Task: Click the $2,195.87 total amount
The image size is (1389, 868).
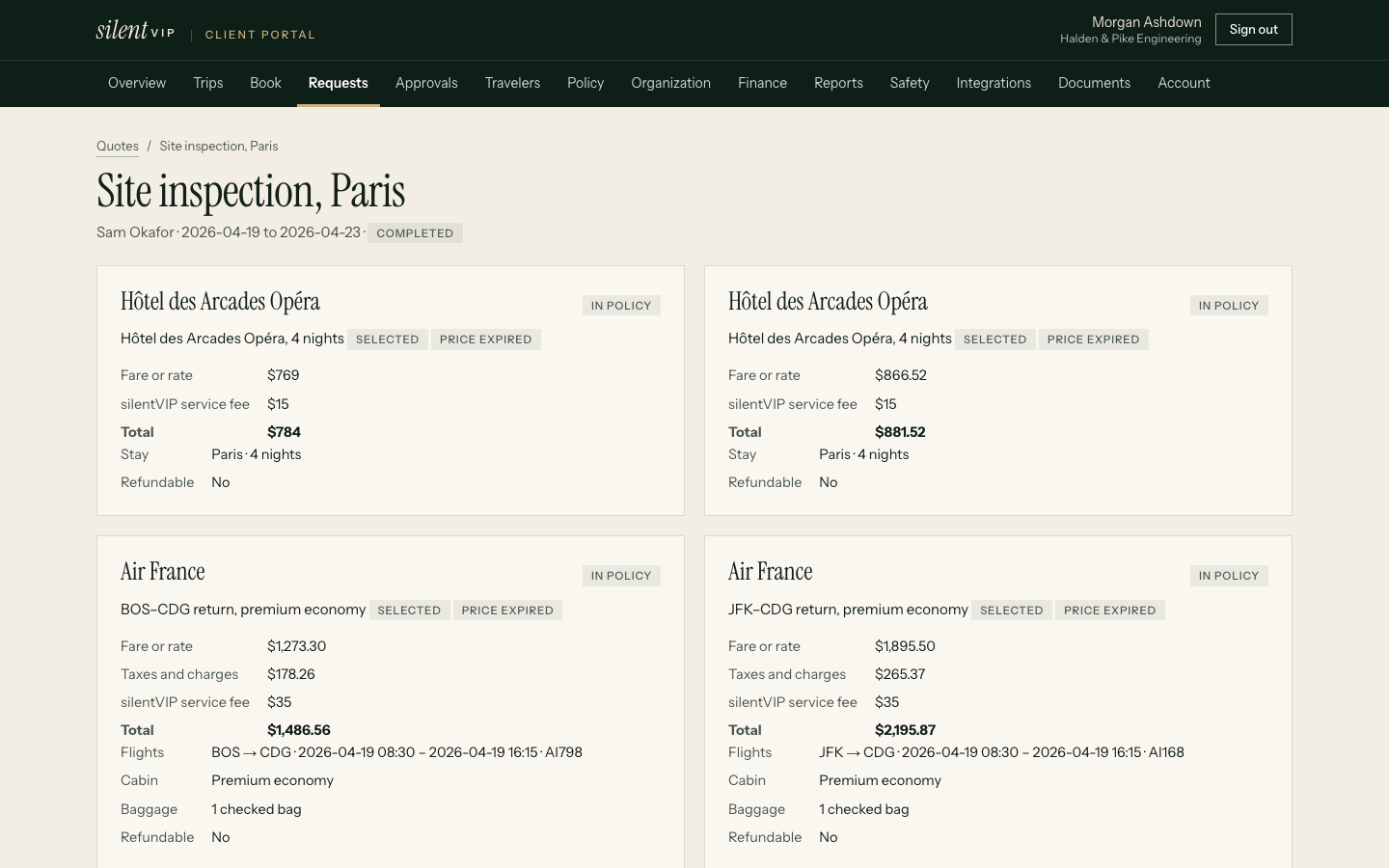Action: pos(905,730)
